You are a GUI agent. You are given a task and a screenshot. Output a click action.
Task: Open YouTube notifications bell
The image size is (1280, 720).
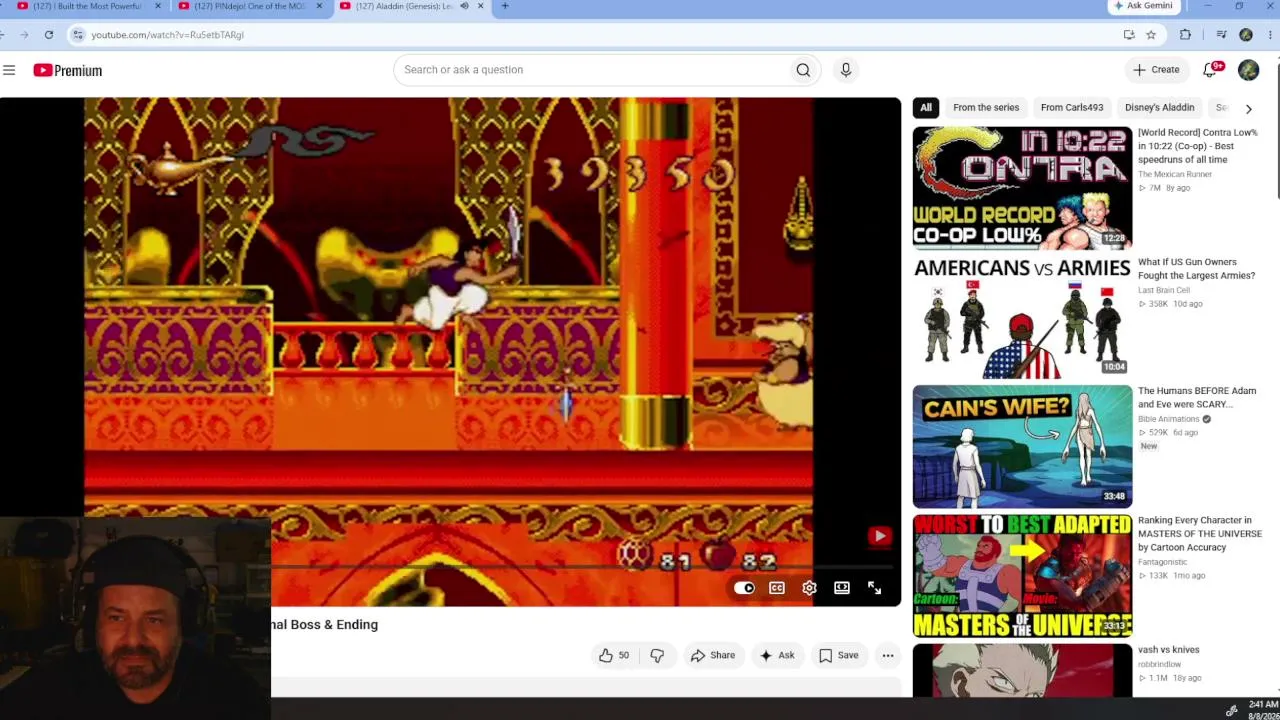point(1210,70)
